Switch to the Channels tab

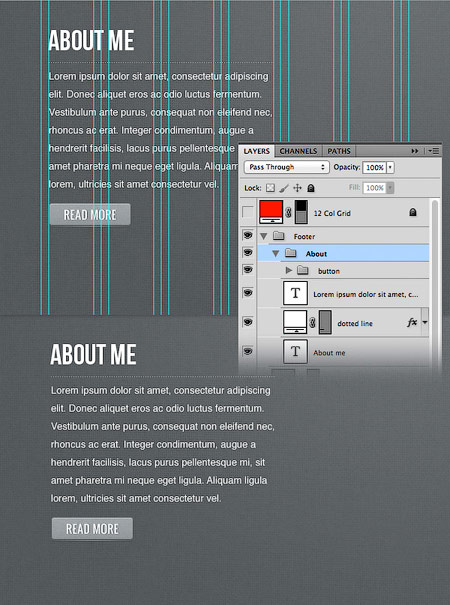coord(298,151)
